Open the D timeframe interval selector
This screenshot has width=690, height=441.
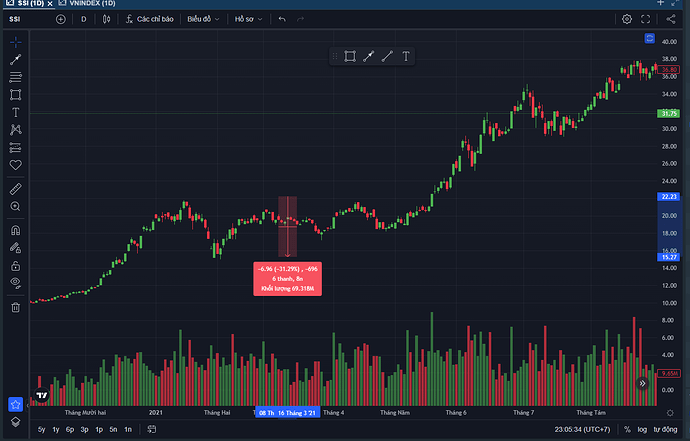(x=83, y=19)
